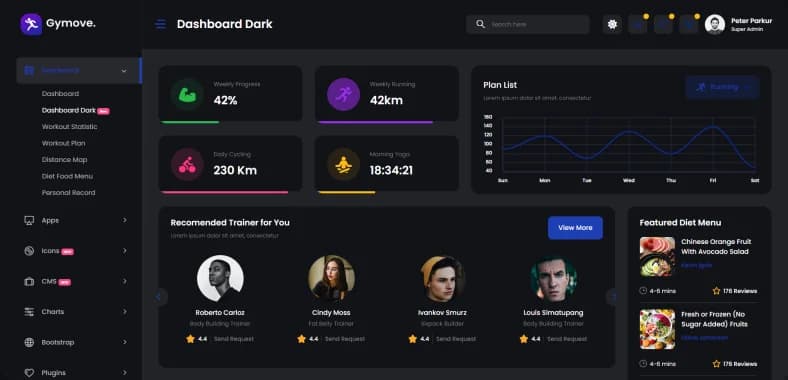Click the purple Weekly Running icon

pos(343,94)
